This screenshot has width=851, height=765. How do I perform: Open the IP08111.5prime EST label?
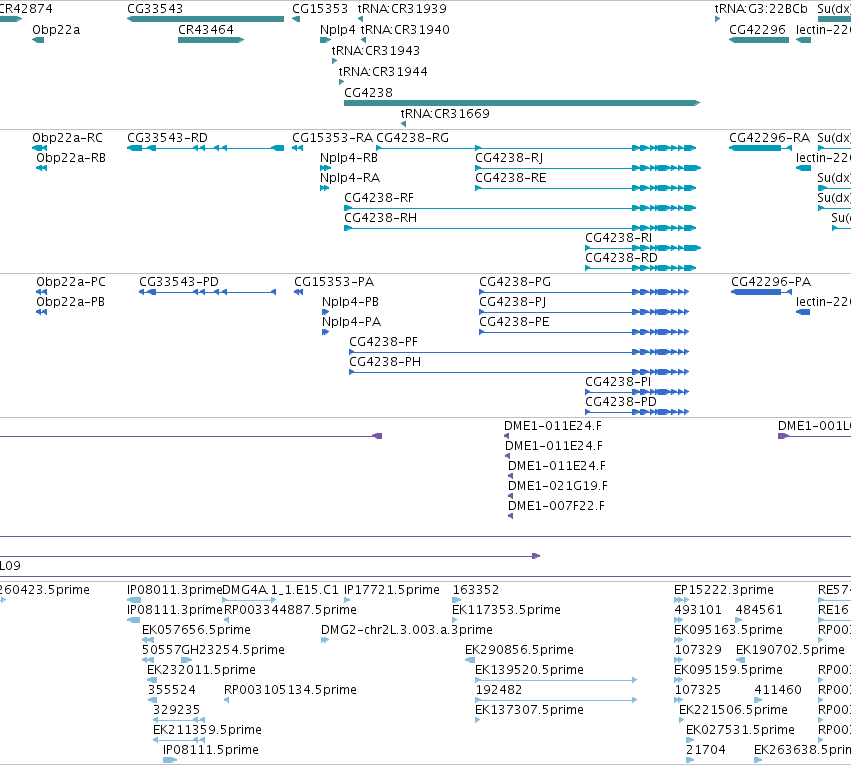pyautogui.click(x=211, y=750)
